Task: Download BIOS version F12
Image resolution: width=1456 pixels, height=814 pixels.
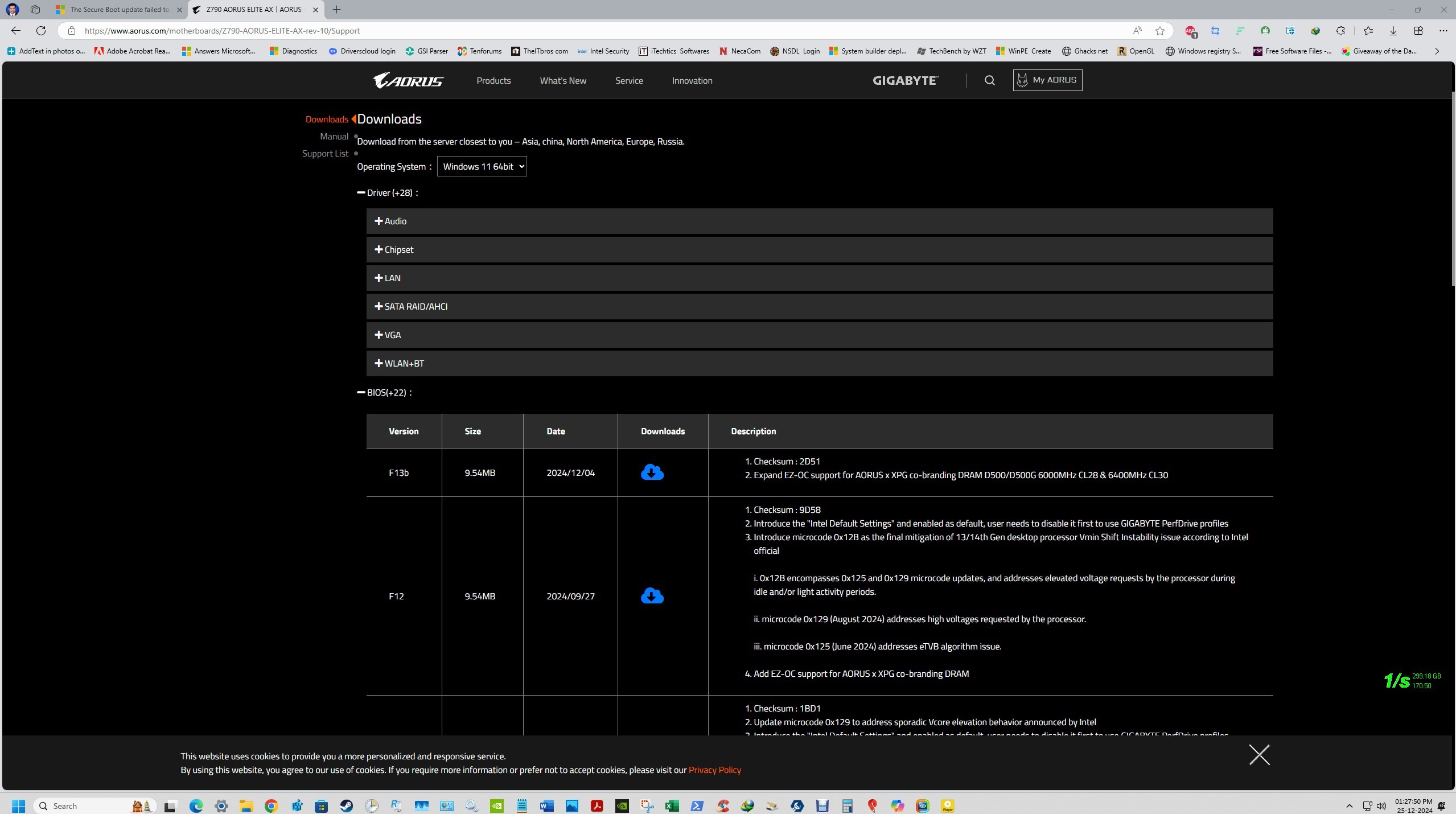Action: click(652, 596)
